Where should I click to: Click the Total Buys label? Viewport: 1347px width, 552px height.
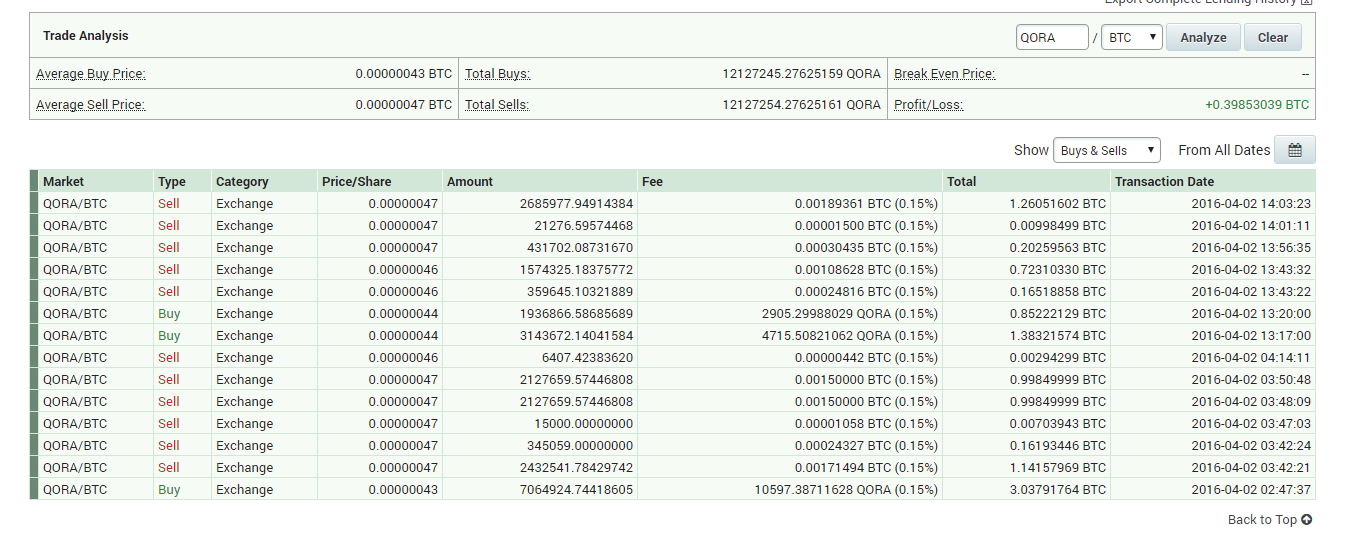click(498, 74)
